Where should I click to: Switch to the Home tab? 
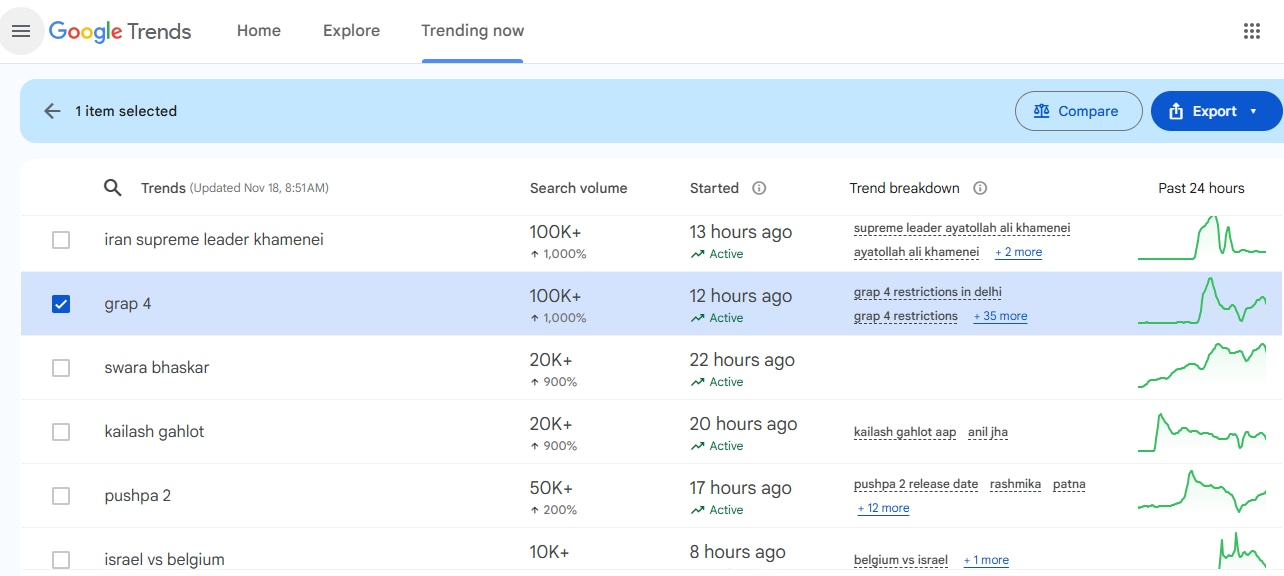coord(258,31)
